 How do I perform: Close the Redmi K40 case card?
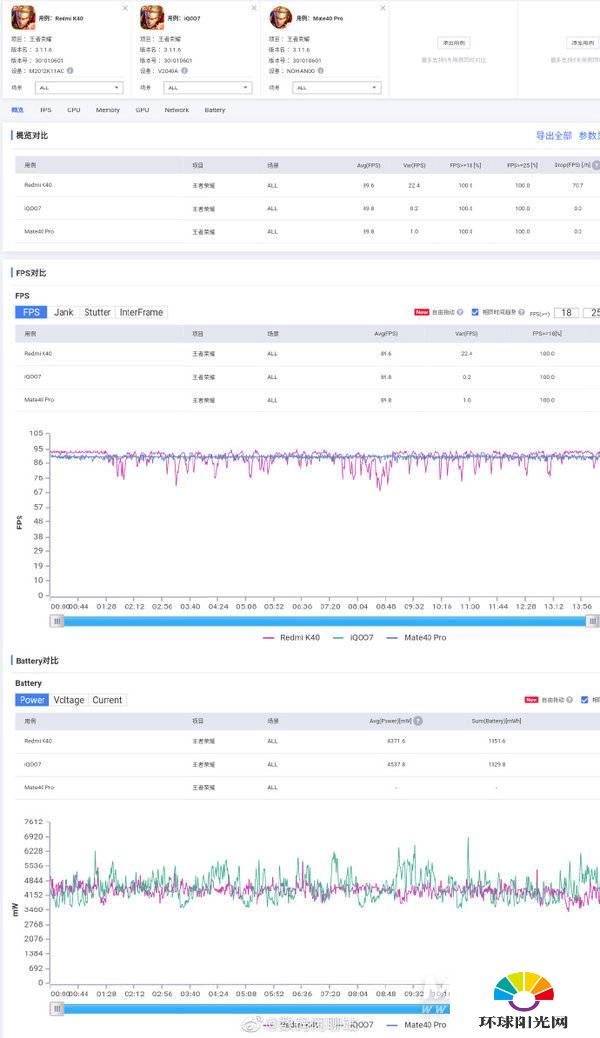(125, 8)
